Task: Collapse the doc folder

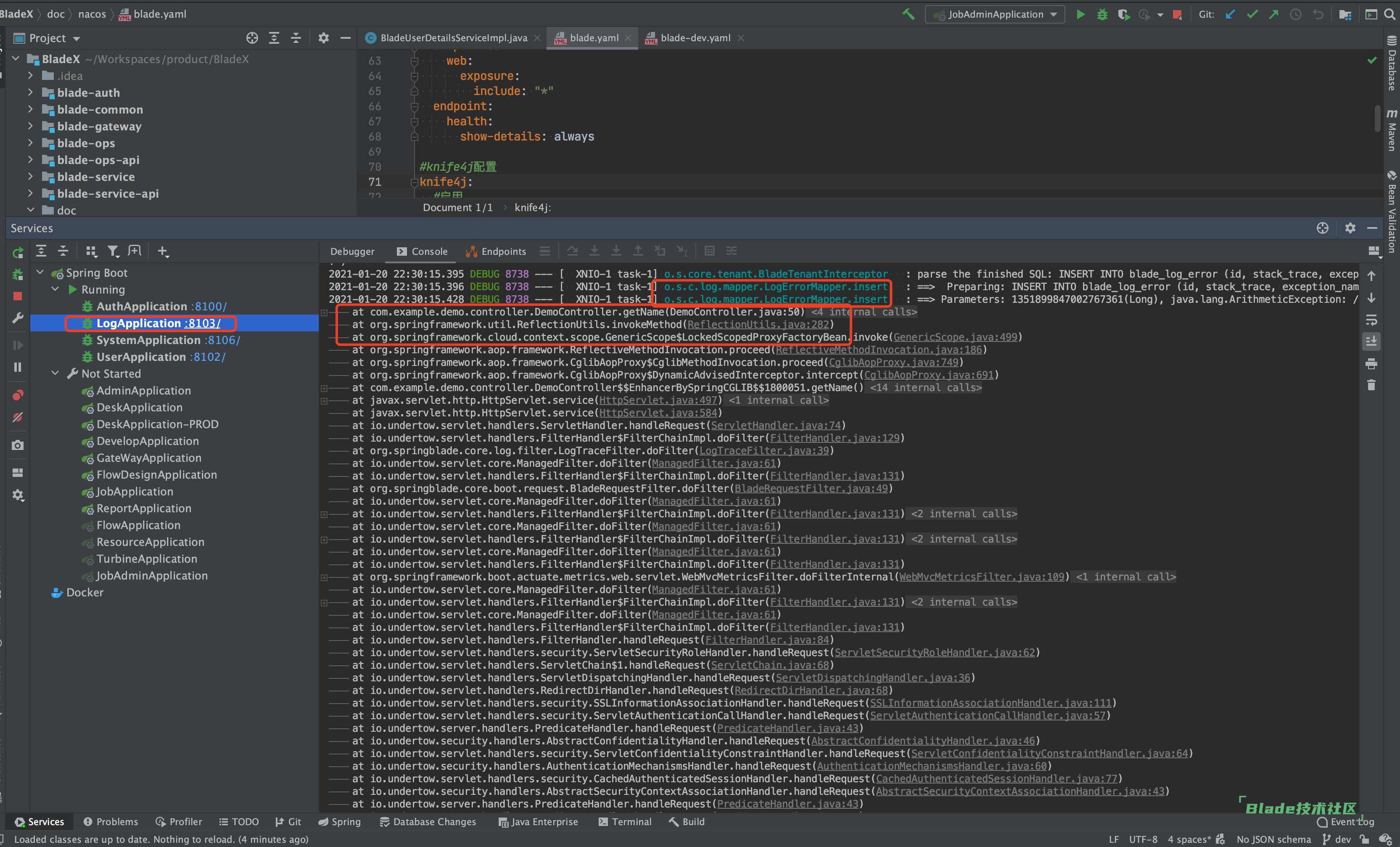Action: pyautogui.click(x=30, y=210)
